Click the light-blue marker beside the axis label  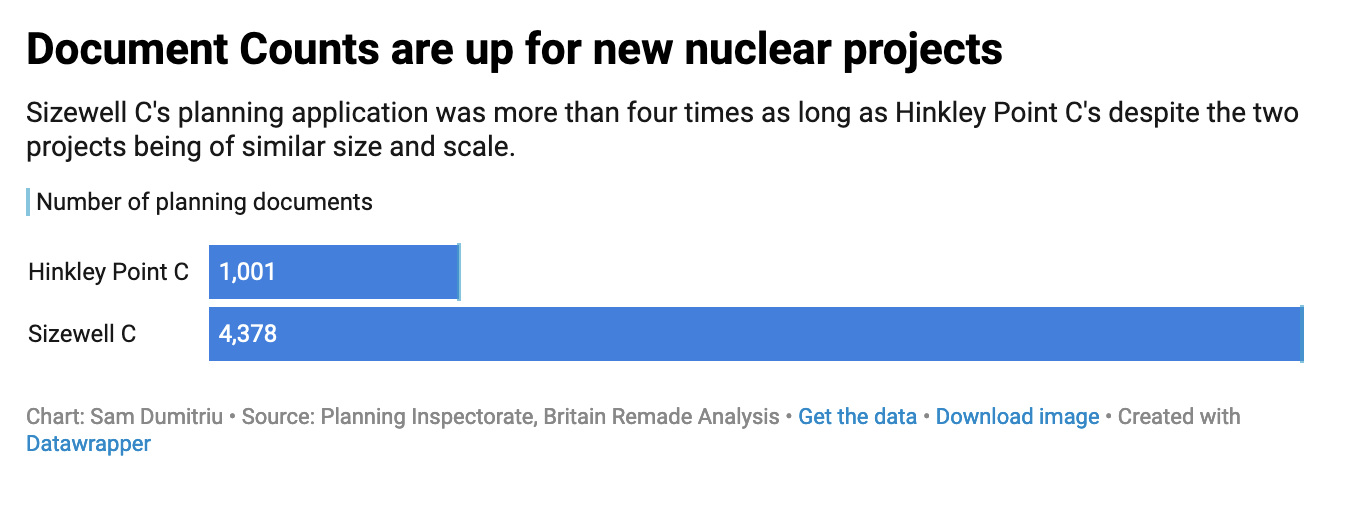click(28, 202)
